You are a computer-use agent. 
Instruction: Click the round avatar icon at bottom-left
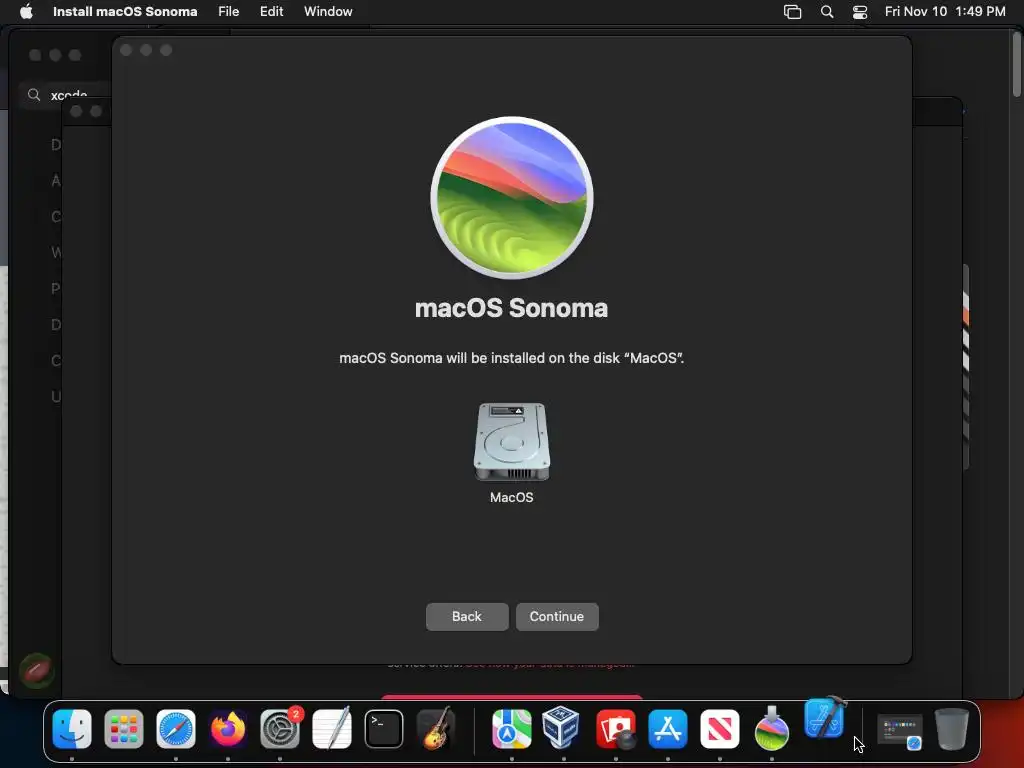pos(37,671)
